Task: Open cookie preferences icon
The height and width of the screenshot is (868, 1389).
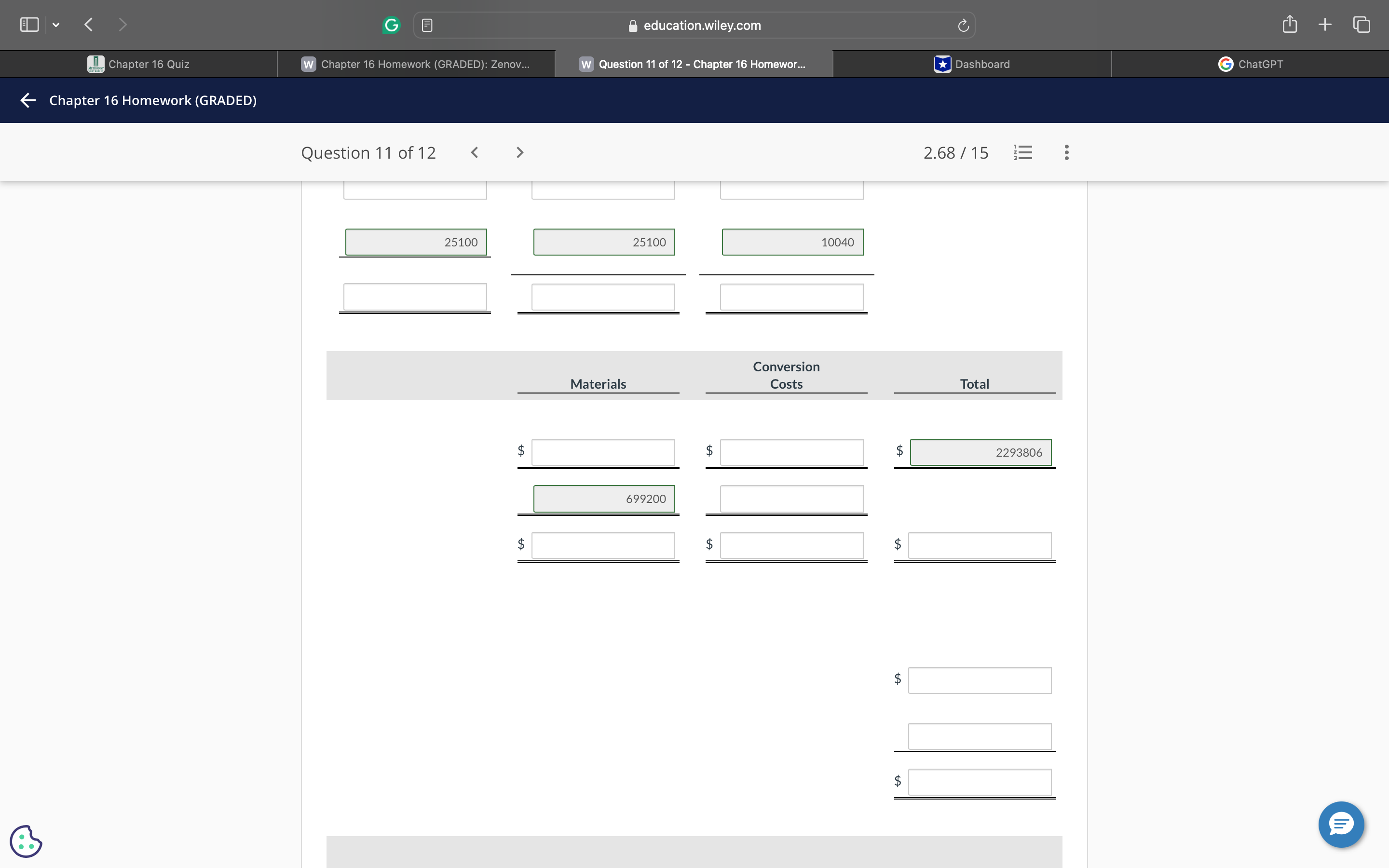Action: point(26,841)
